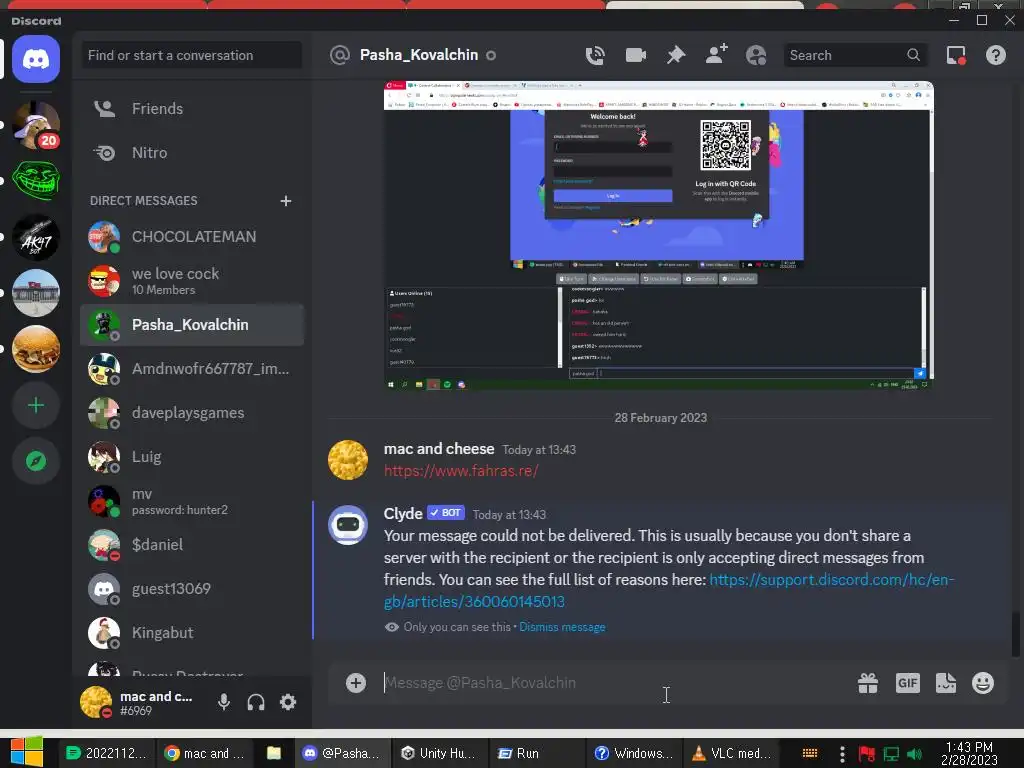Add friends to DM
1024x768 pixels.
[716, 55]
